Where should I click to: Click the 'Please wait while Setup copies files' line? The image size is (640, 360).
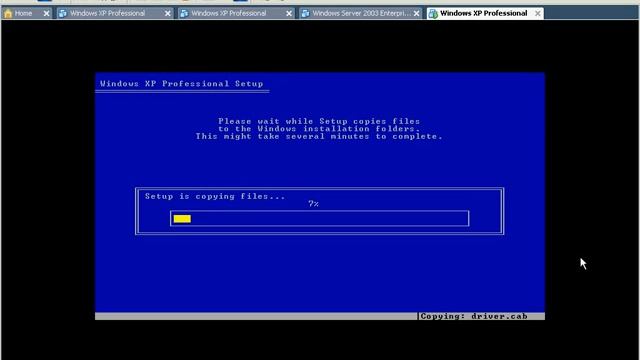click(319, 121)
